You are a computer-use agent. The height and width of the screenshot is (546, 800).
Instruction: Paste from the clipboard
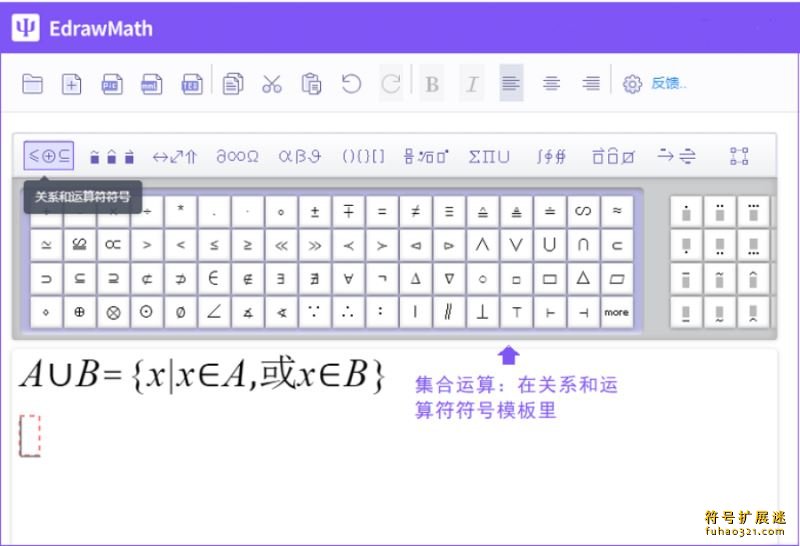coord(311,84)
